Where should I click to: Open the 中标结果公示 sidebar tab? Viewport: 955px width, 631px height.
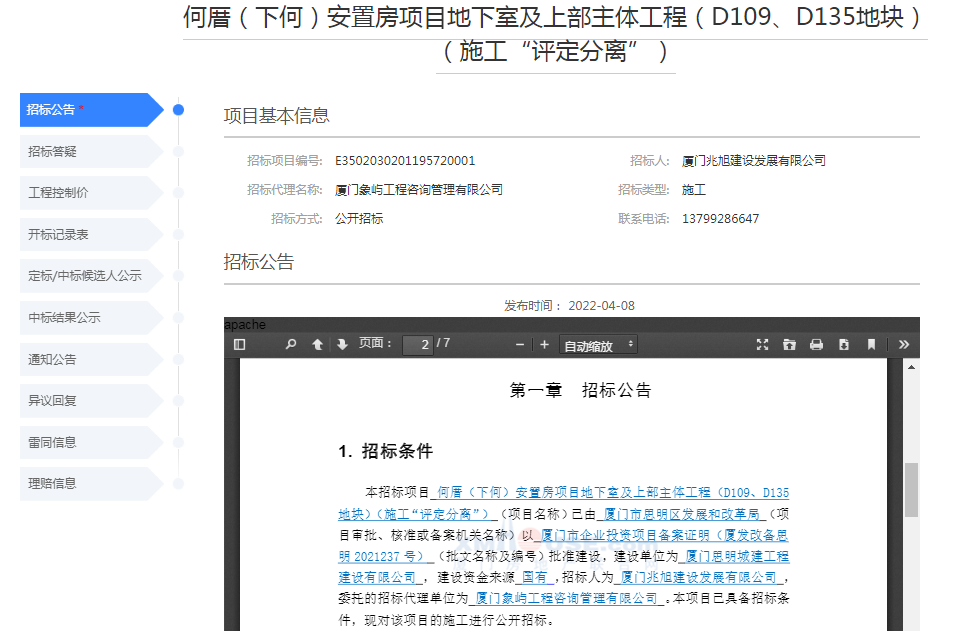coord(91,318)
